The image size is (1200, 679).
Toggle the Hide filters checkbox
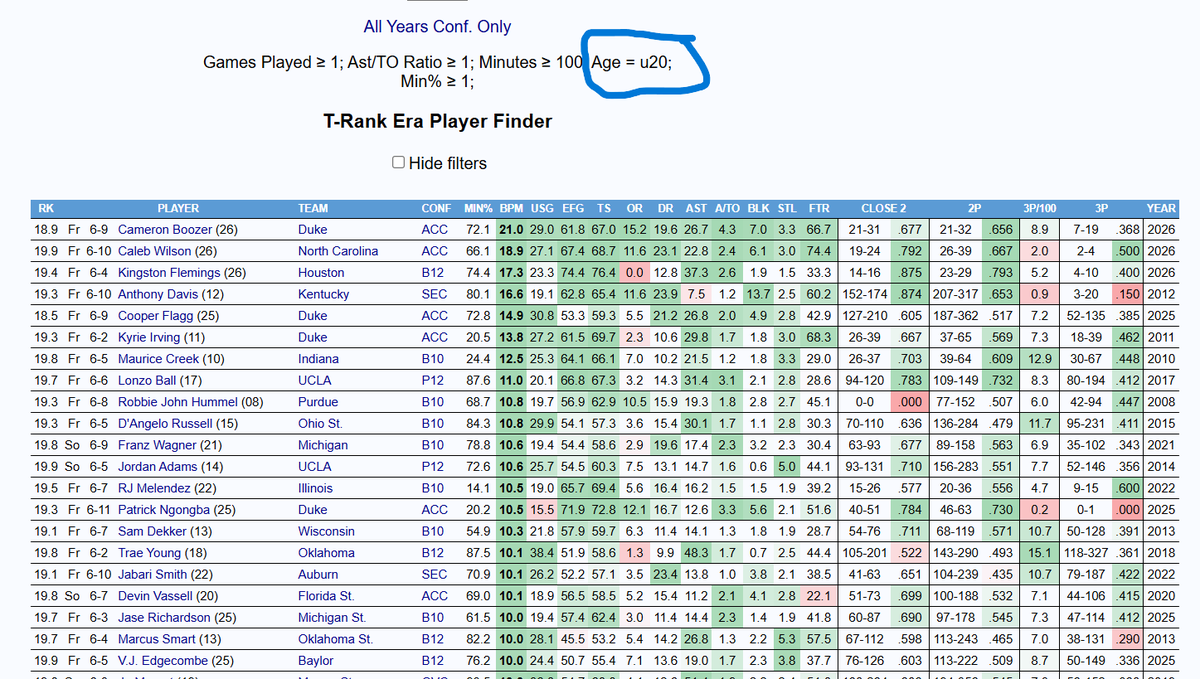pyautogui.click(x=399, y=163)
